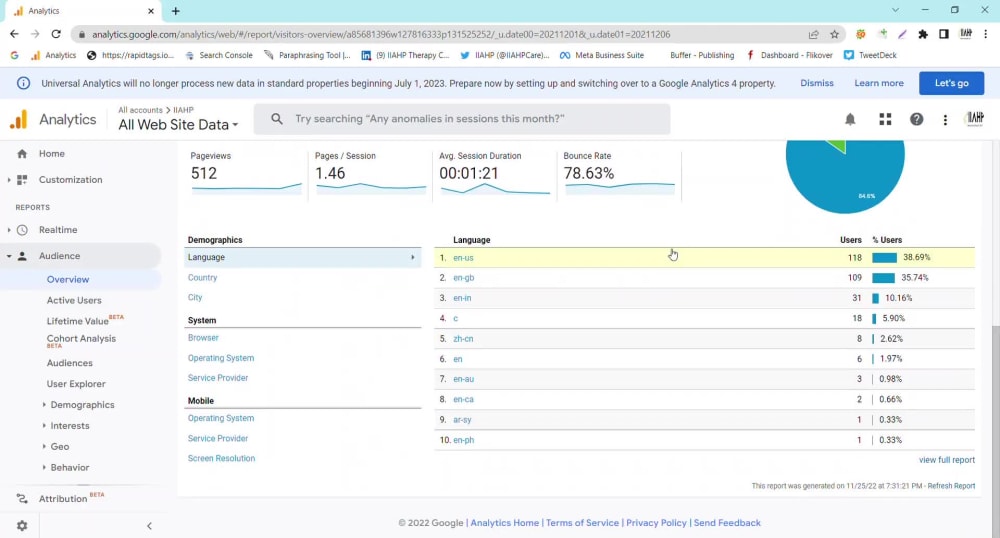Image resolution: width=1000 pixels, height=538 pixels.
Task: Open the User Explorer report
Action: (x=76, y=384)
